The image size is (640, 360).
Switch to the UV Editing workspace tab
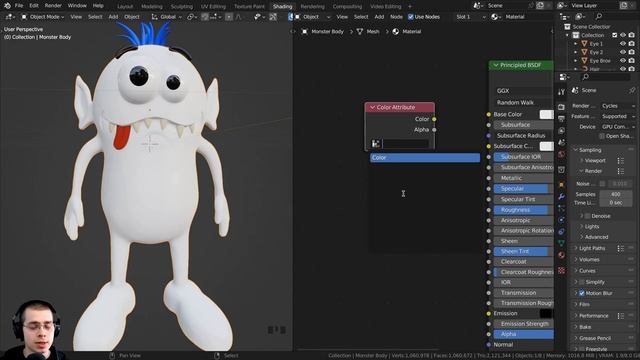pos(213,7)
